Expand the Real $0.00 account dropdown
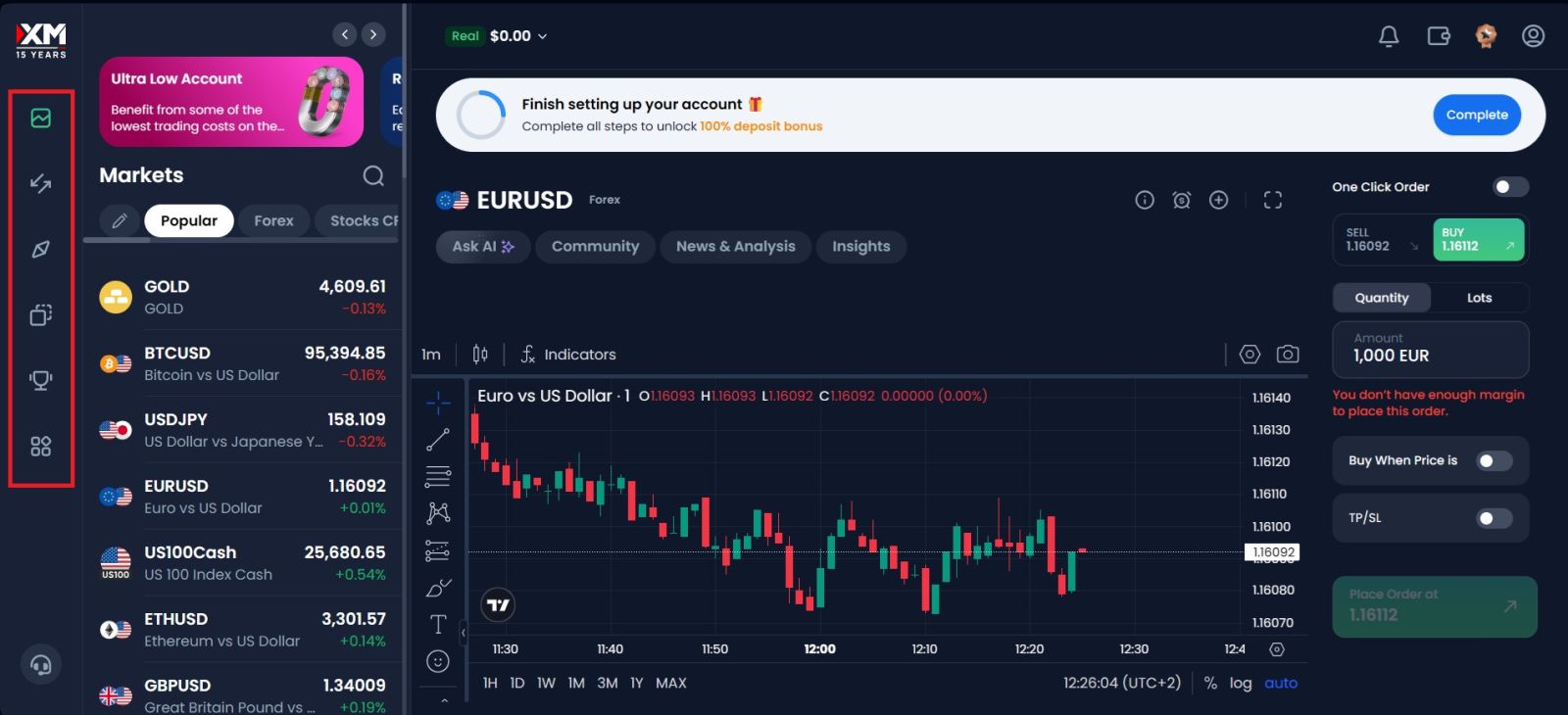The height and width of the screenshot is (715, 1568). tap(500, 36)
